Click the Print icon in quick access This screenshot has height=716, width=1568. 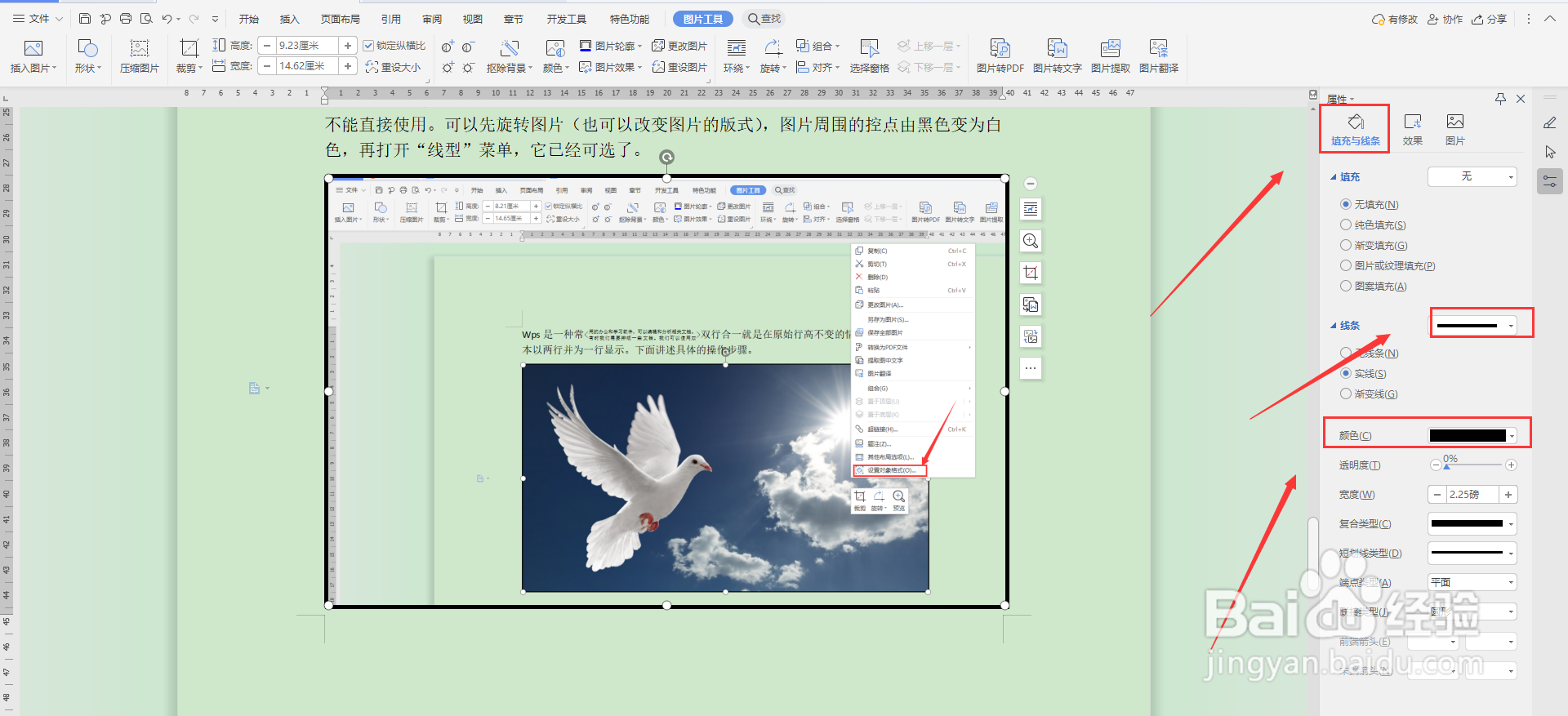126,19
